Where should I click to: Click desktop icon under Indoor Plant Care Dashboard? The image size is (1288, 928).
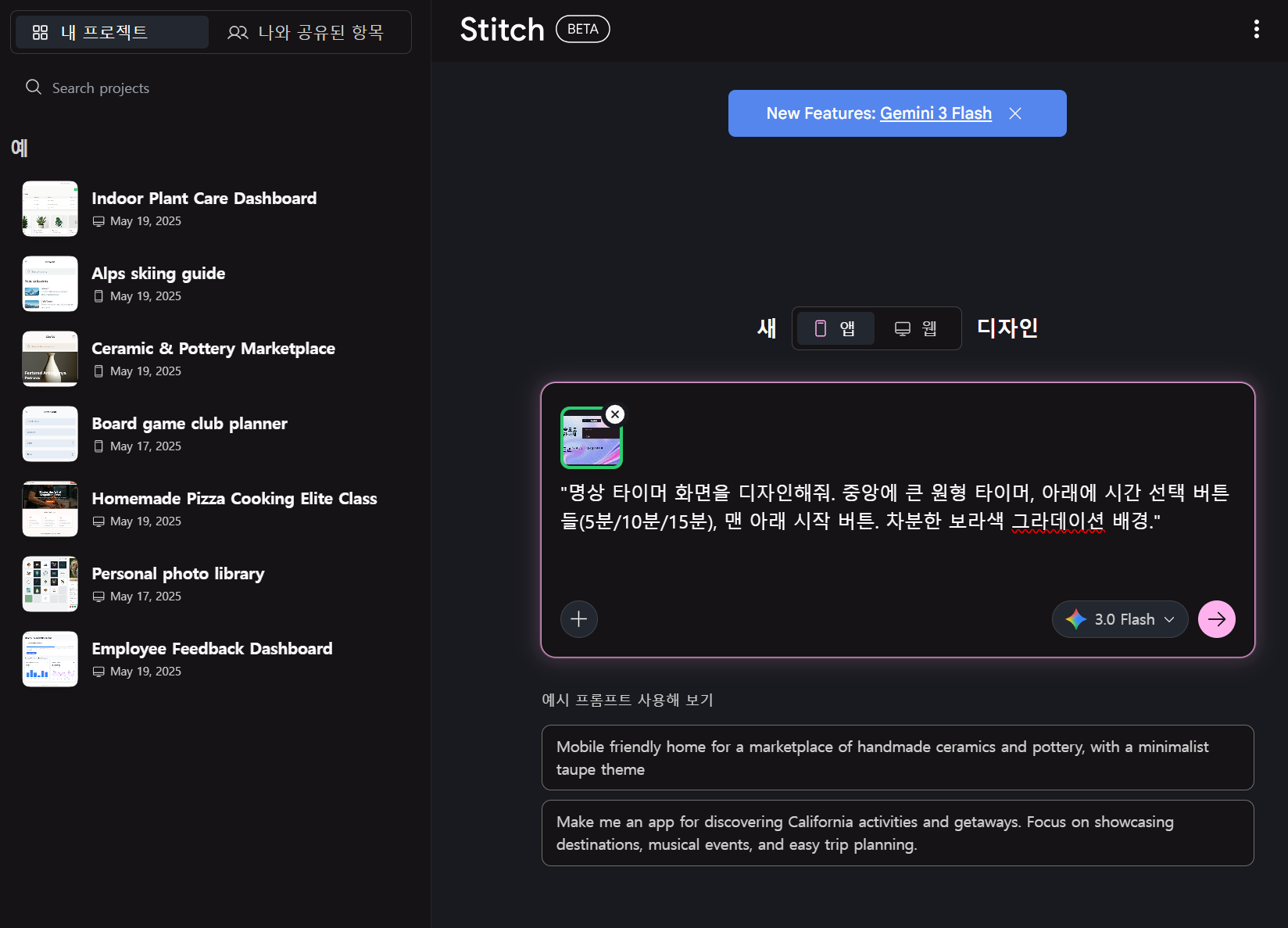(98, 221)
